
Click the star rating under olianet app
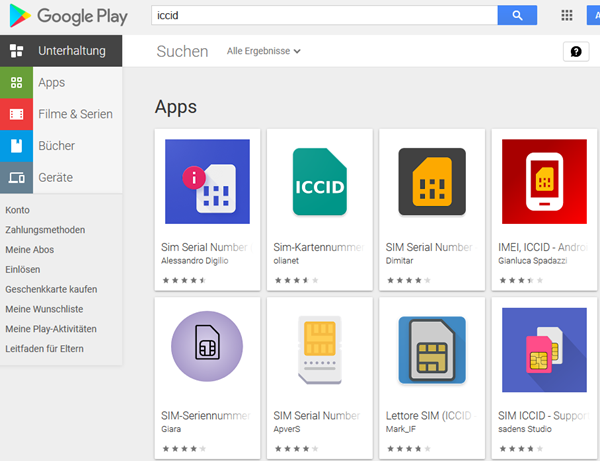click(x=297, y=280)
